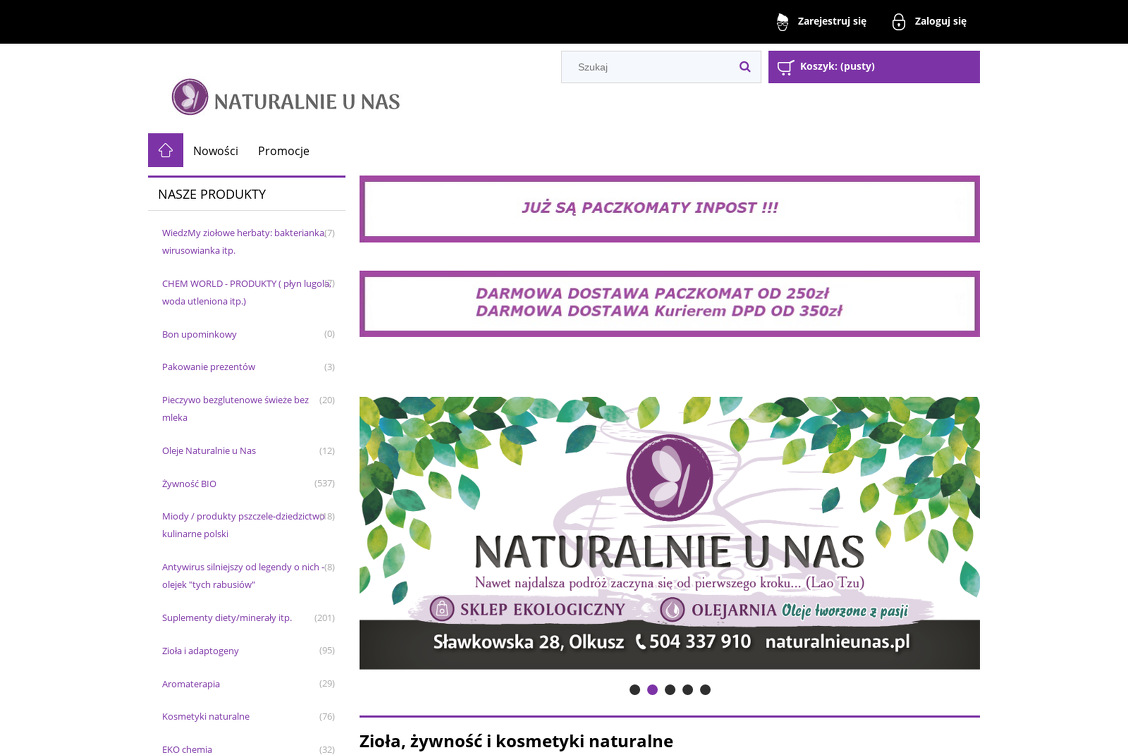Open the Zioła i adaptogeny category
1128x756 pixels.
pyautogui.click(x=200, y=651)
